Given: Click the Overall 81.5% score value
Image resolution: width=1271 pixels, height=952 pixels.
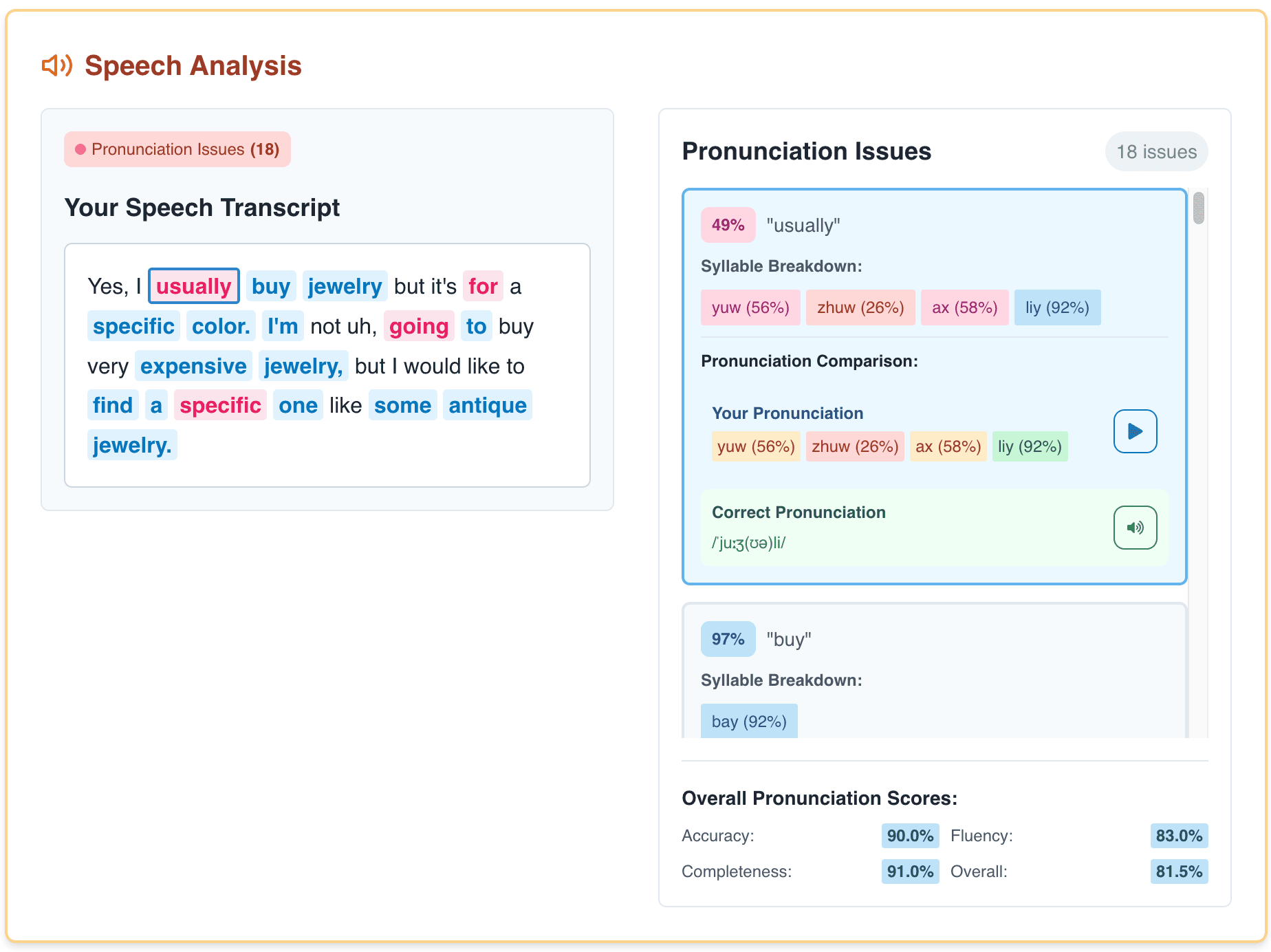Looking at the screenshot, I should (1179, 872).
